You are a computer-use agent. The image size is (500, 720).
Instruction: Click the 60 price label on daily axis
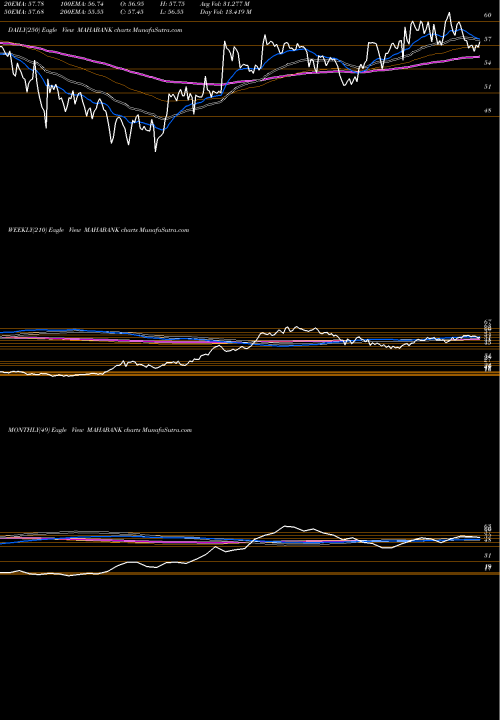[x=488, y=15]
